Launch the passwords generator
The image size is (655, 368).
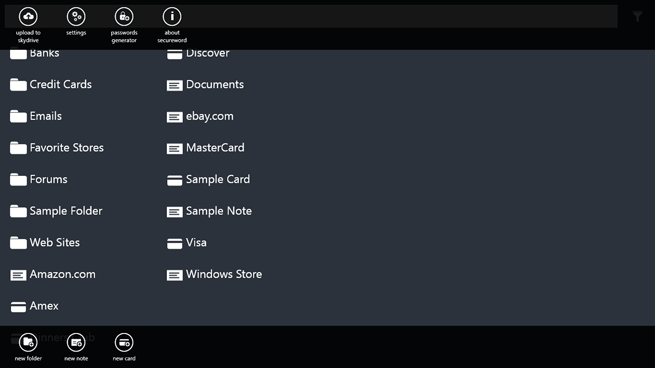(x=124, y=17)
